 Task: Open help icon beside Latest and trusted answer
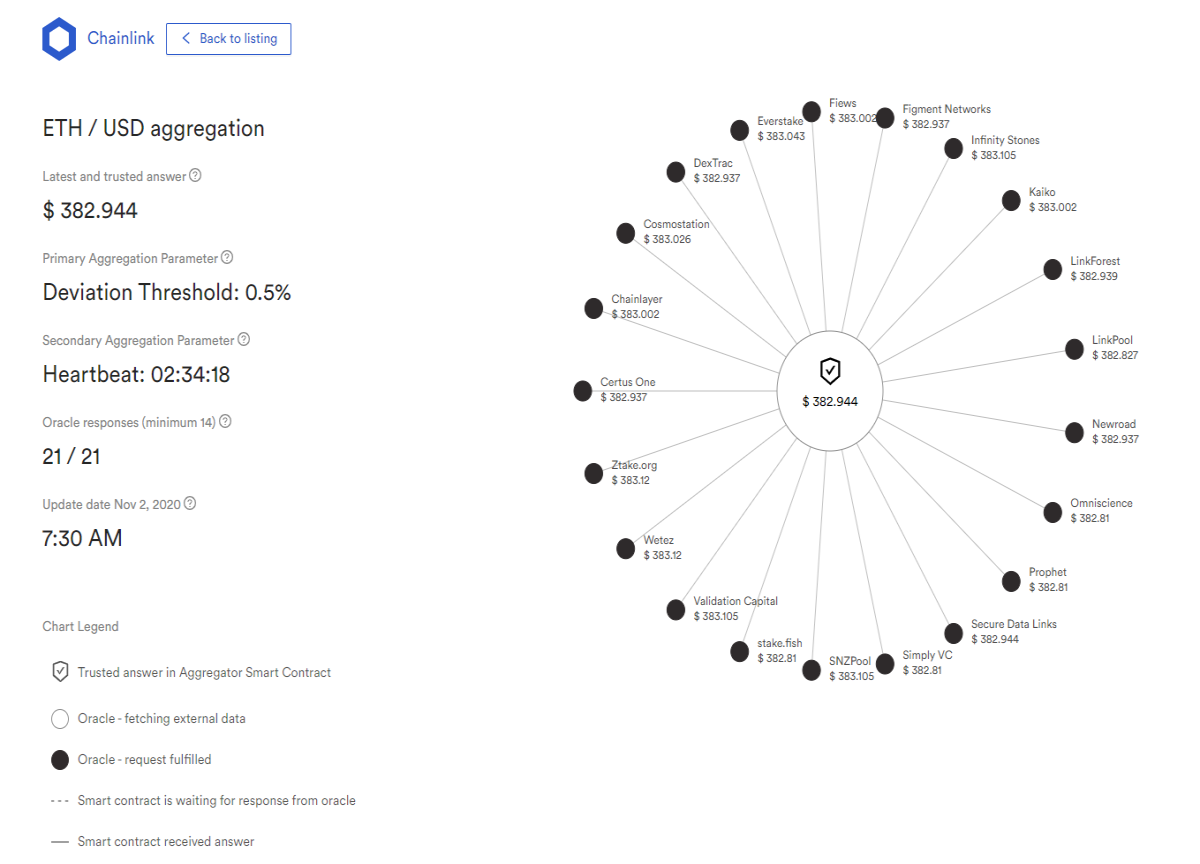[195, 175]
